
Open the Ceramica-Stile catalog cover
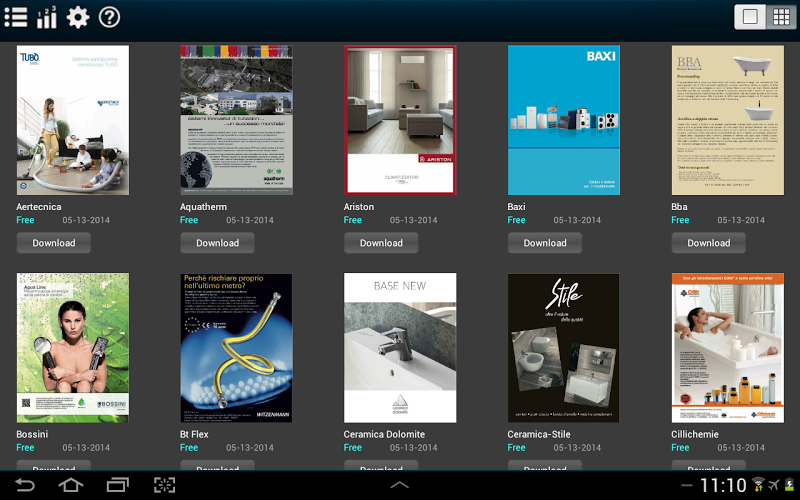point(564,348)
